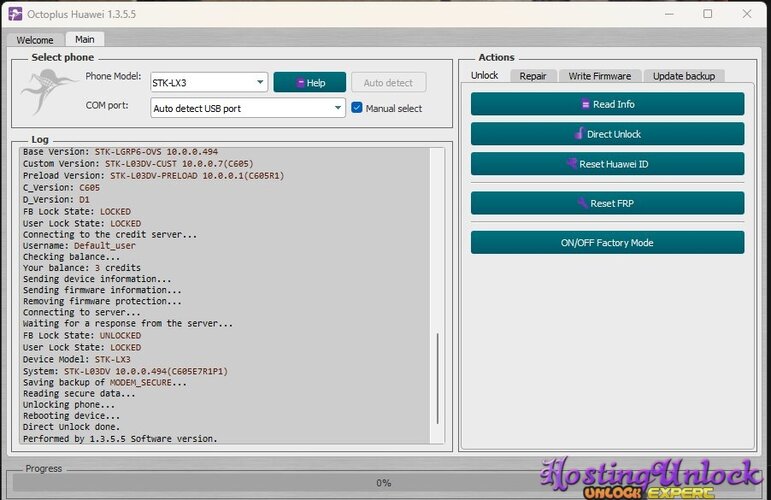This screenshot has height=500, width=771.
Task: Maximize the Octoplus Huawei window
Action: (x=708, y=14)
